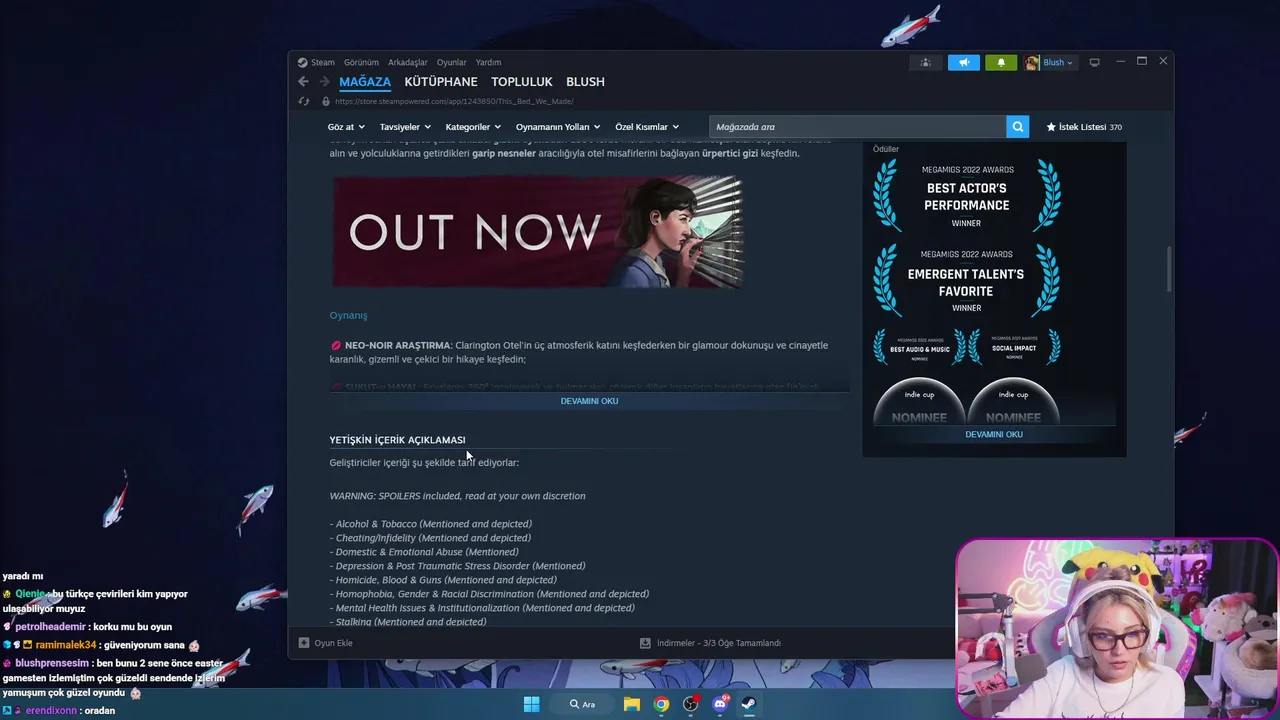The height and width of the screenshot is (720, 1280).
Task: Click the petrolheademir chat username
Action: (x=50, y=627)
